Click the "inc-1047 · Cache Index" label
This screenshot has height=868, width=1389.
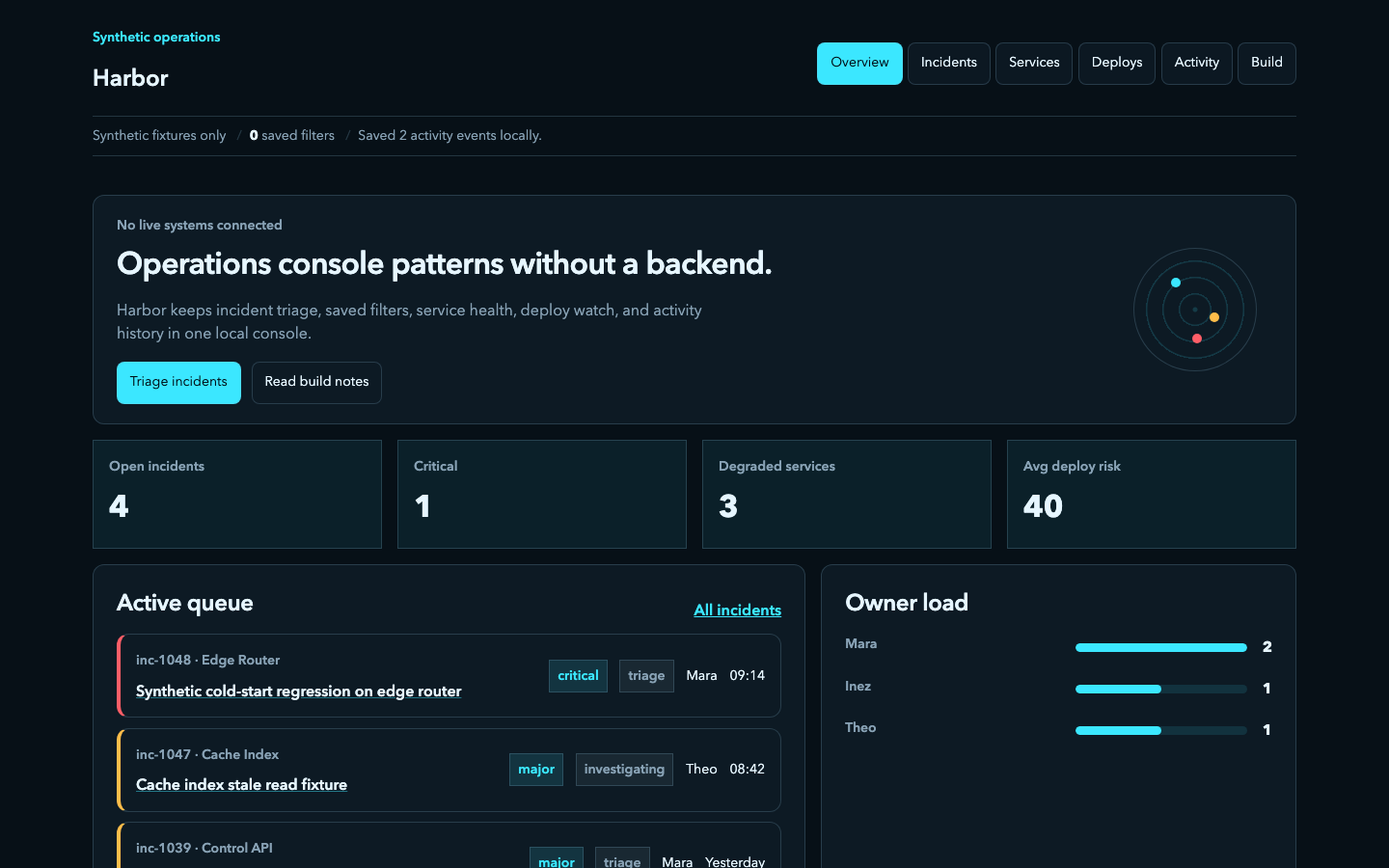point(207,755)
